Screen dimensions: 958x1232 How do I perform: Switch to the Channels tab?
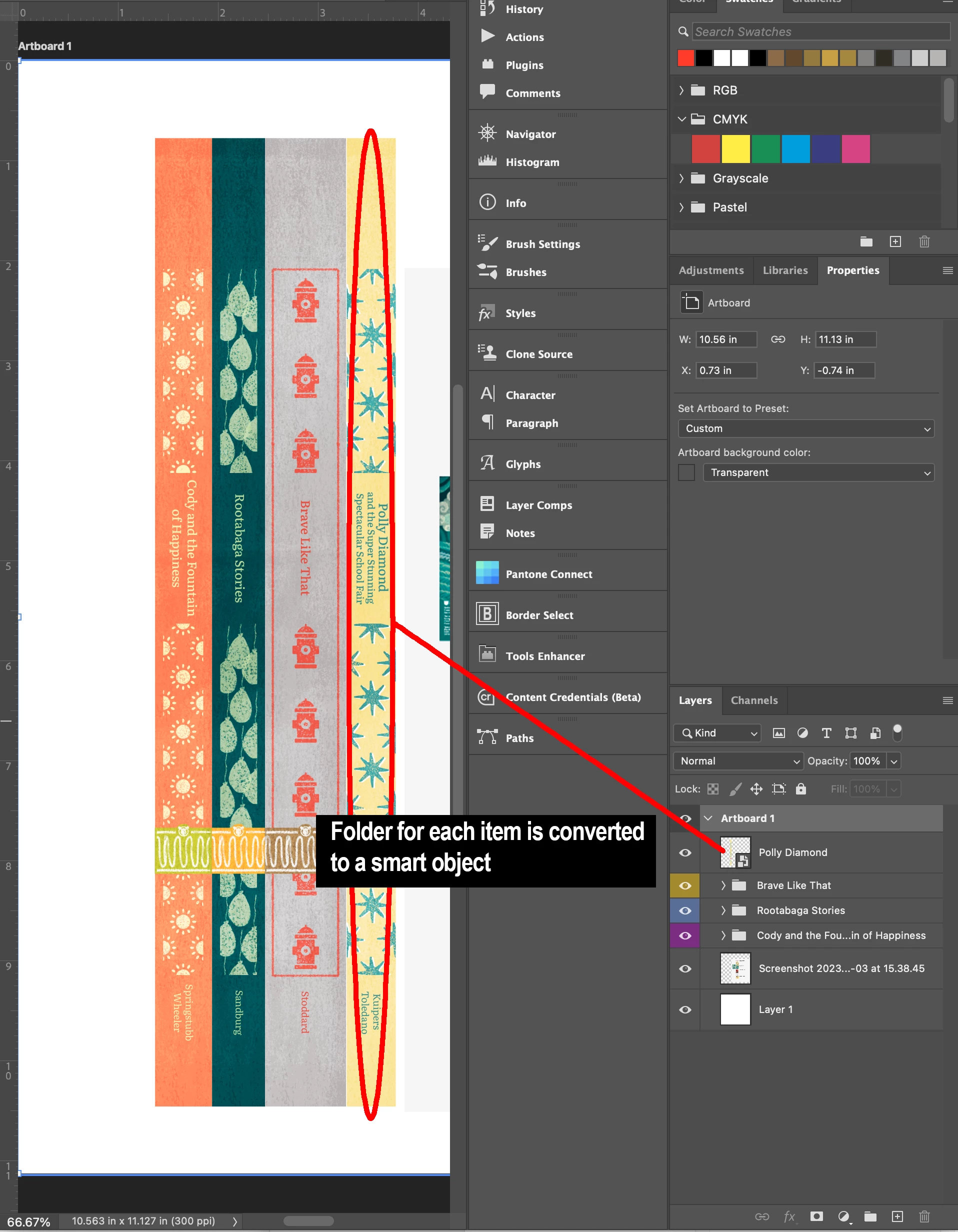tap(754, 700)
